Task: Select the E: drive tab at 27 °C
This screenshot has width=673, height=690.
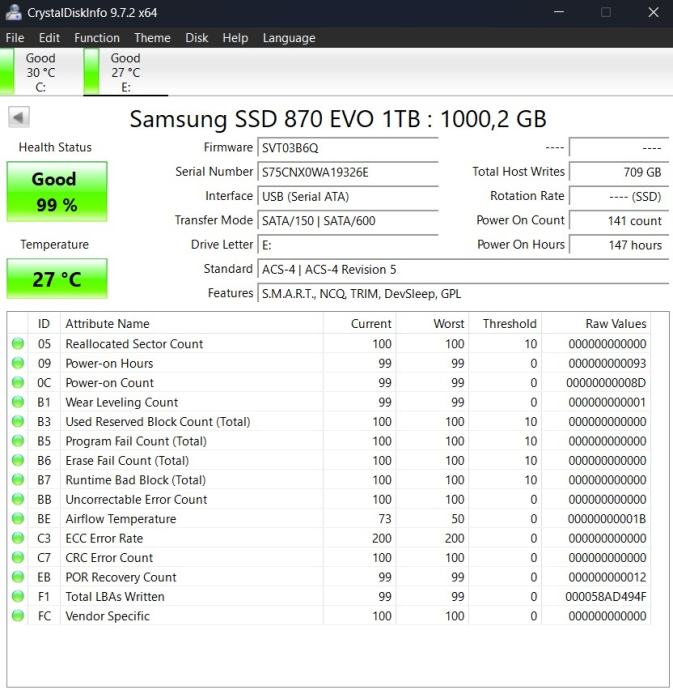Action: (125, 72)
